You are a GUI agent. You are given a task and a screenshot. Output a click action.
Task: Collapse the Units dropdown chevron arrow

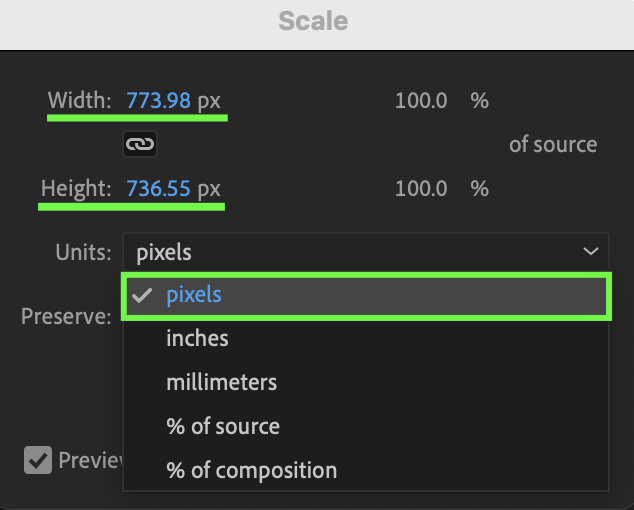coord(590,252)
